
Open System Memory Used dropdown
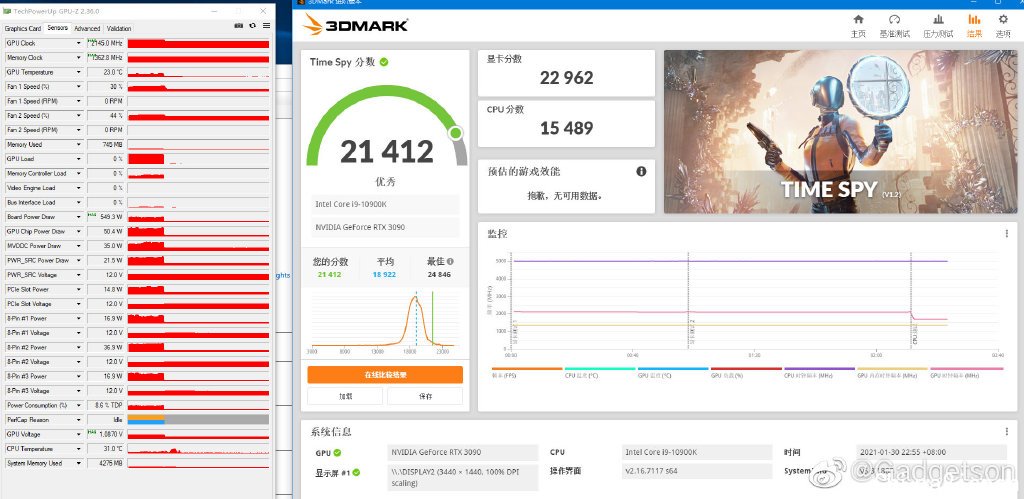coord(78,463)
